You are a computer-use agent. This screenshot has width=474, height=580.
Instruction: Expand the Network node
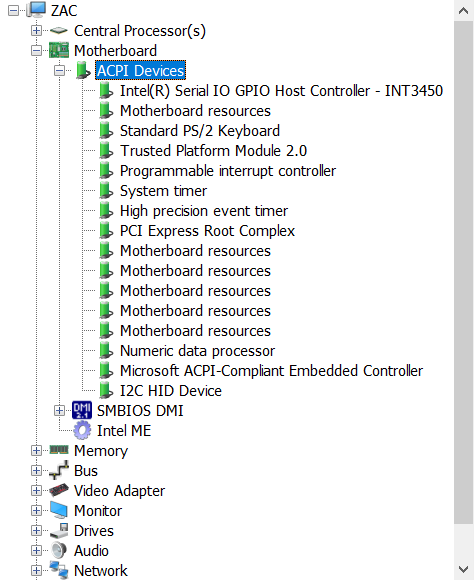36,570
